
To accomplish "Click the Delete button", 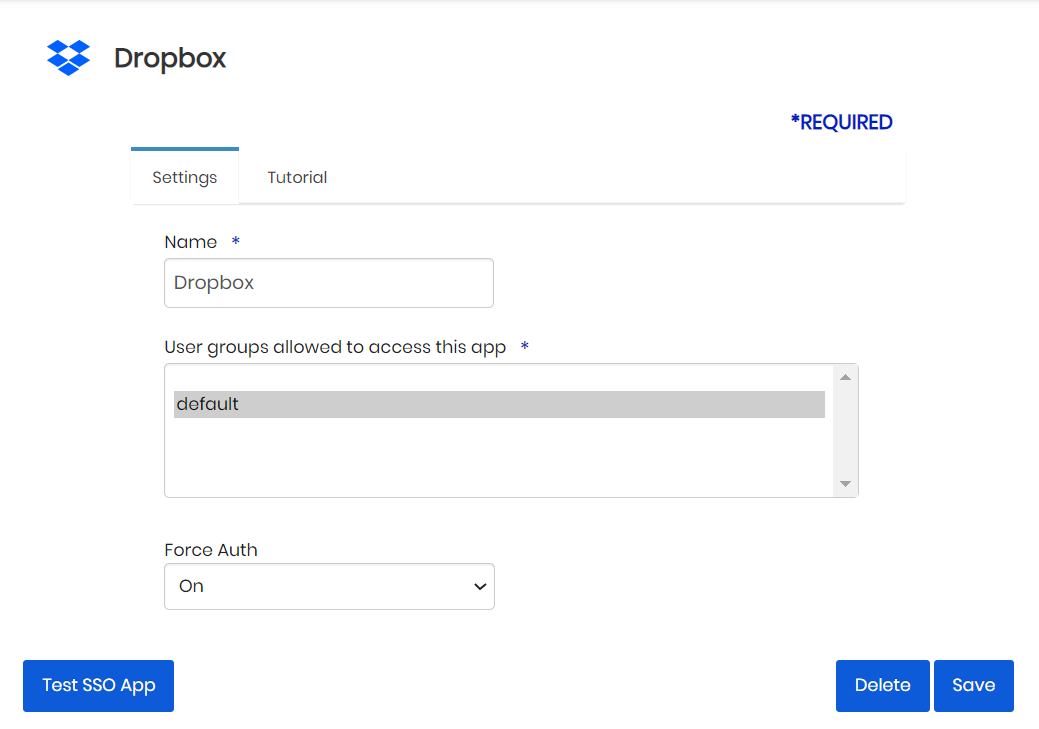I will pyautogui.click(x=882, y=685).
